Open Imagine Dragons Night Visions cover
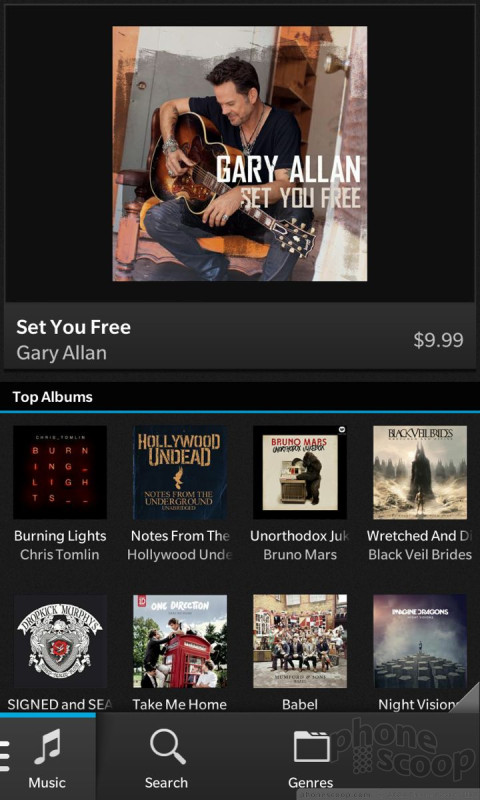480x800 pixels. click(420, 641)
